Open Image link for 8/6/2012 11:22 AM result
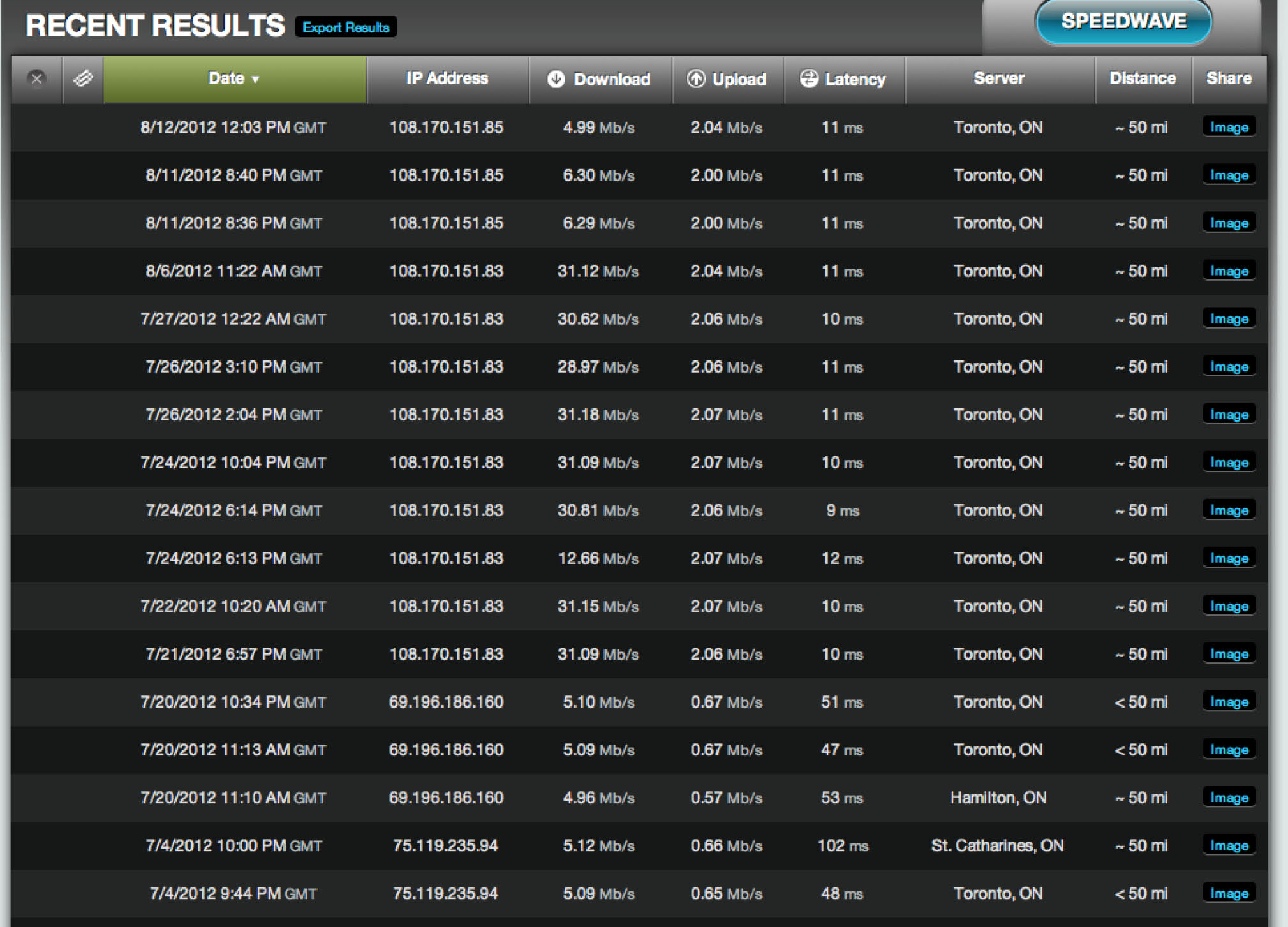1288x927 pixels. click(1229, 271)
